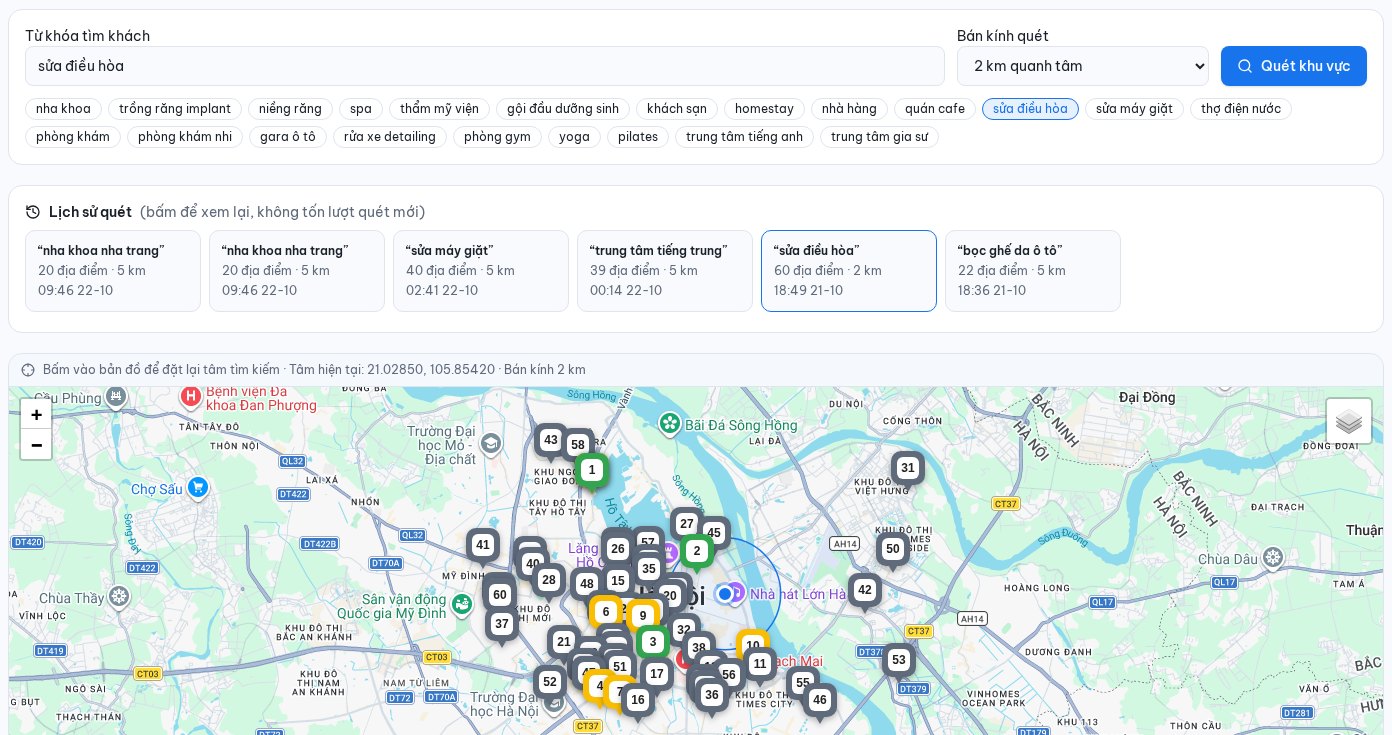
Task: Open history card sửa điều hòa
Action: (849, 271)
